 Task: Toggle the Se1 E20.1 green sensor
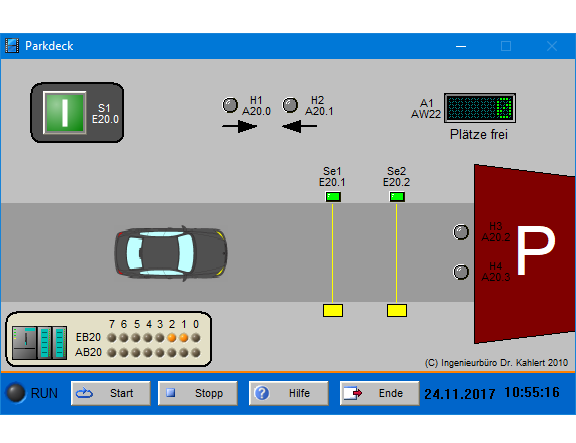(x=333, y=197)
